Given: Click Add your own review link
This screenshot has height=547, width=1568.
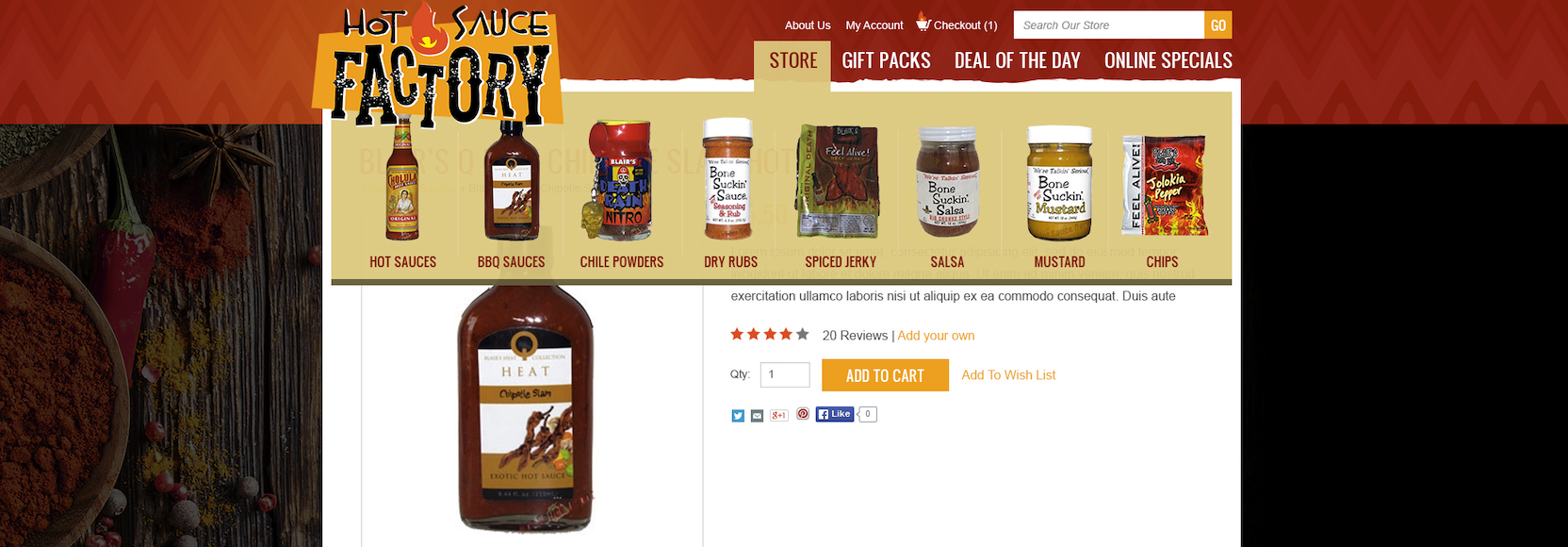Looking at the screenshot, I should [936, 336].
